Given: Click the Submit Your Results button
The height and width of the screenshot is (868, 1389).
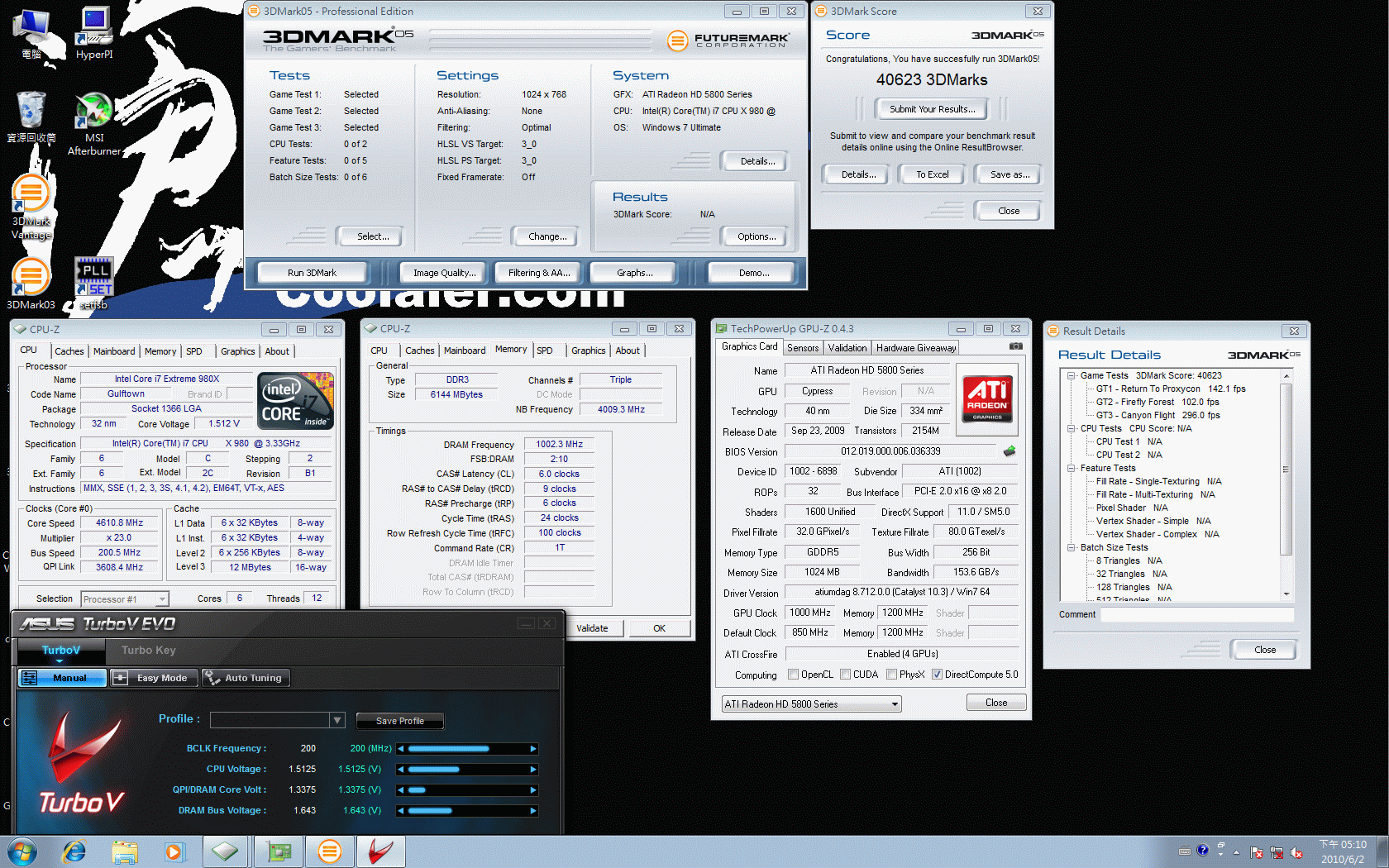Looking at the screenshot, I should pyautogui.click(x=932, y=109).
